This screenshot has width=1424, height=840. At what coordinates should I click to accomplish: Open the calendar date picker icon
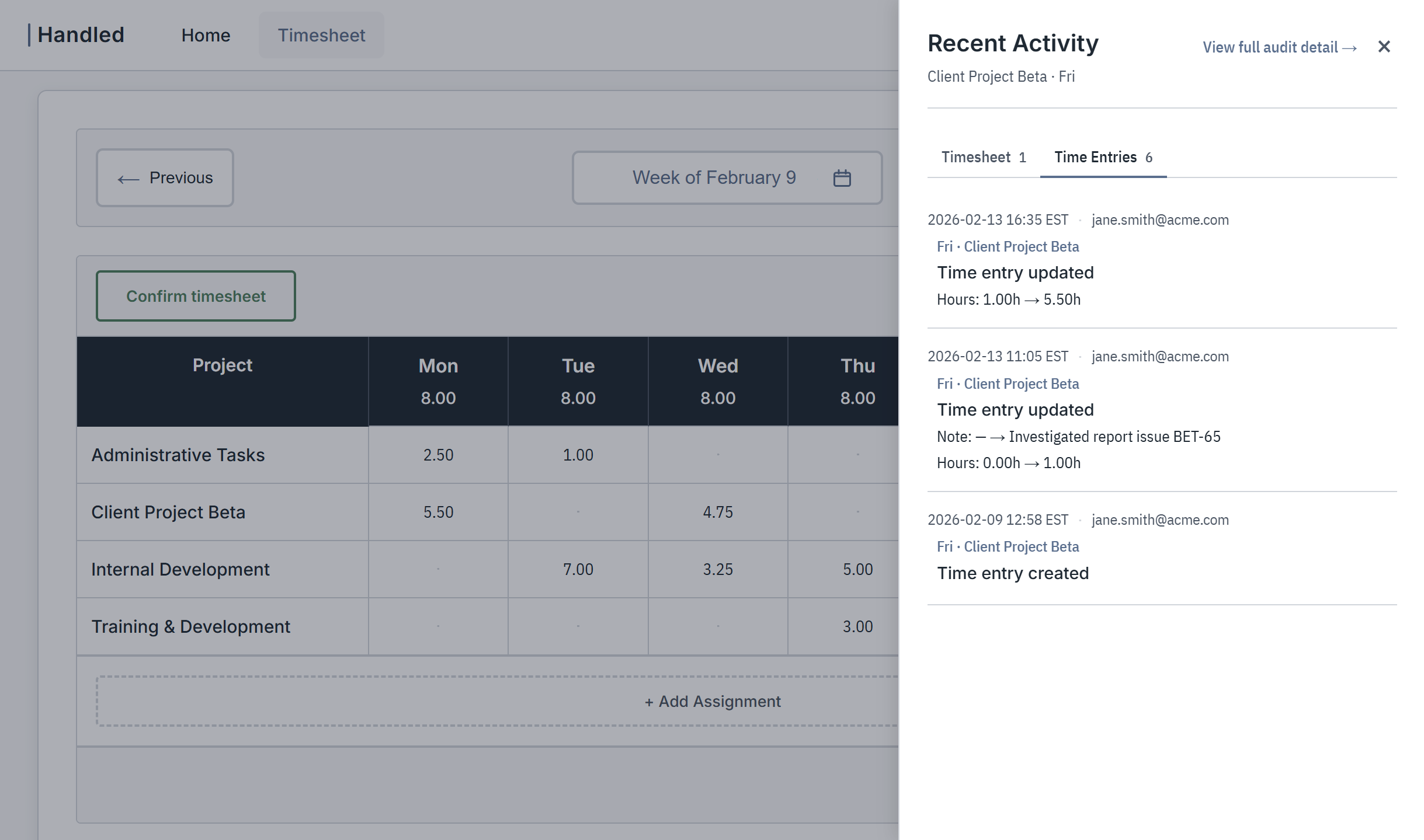(x=842, y=177)
